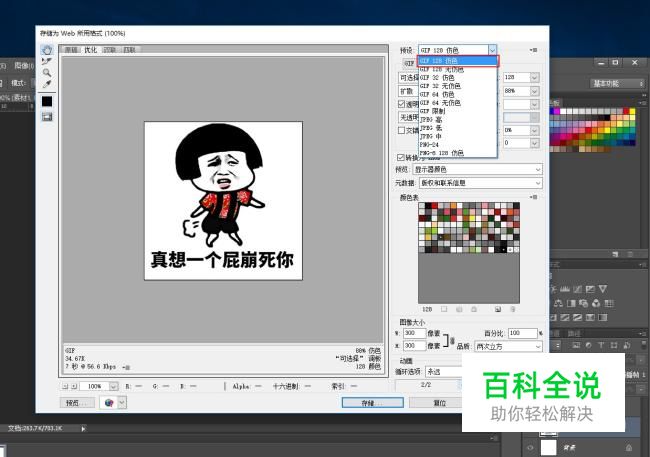Click the lock icon on the background layer
650x457 pixels.
tap(629, 448)
